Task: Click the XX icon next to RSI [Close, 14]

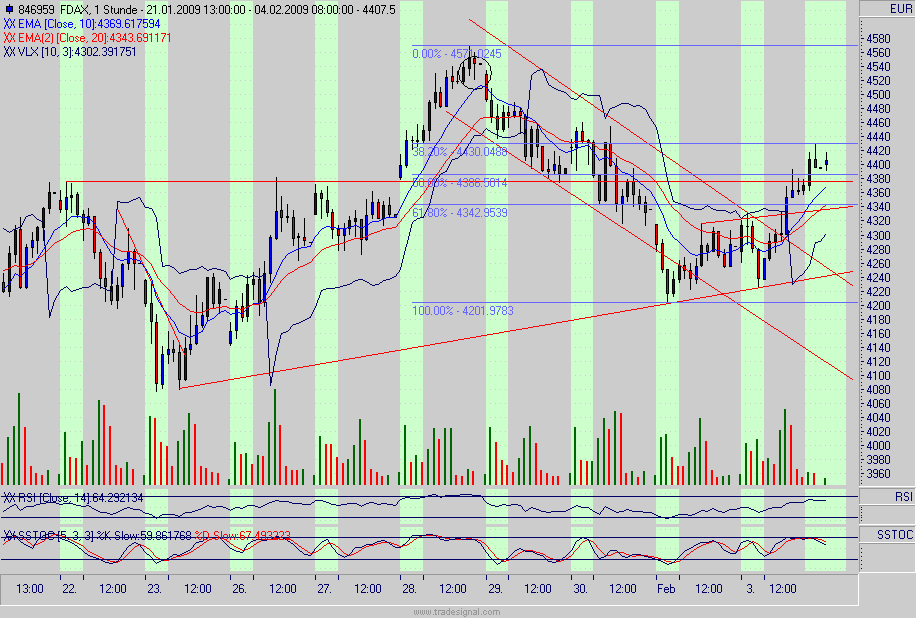Action: click(x=9, y=497)
